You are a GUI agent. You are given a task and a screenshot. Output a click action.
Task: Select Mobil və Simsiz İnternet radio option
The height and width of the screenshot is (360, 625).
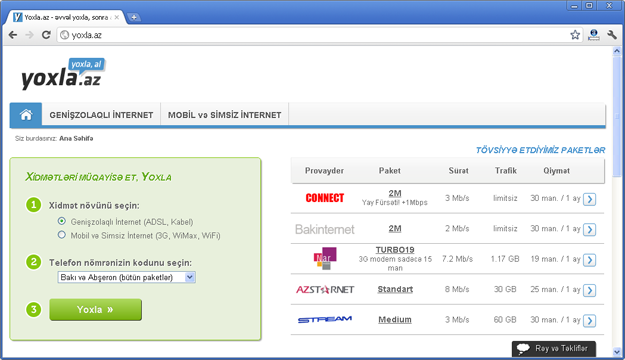pyautogui.click(x=61, y=235)
